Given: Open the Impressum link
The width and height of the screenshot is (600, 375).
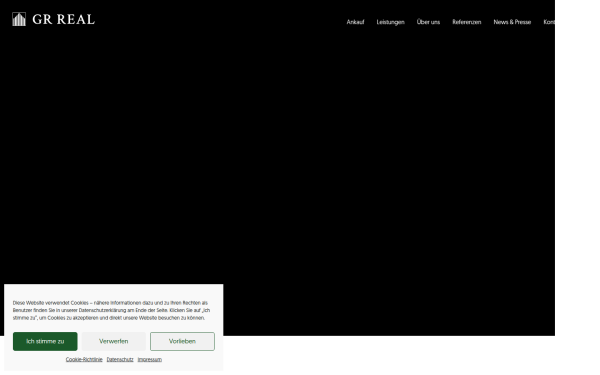Looking at the screenshot, I should 150,359.
